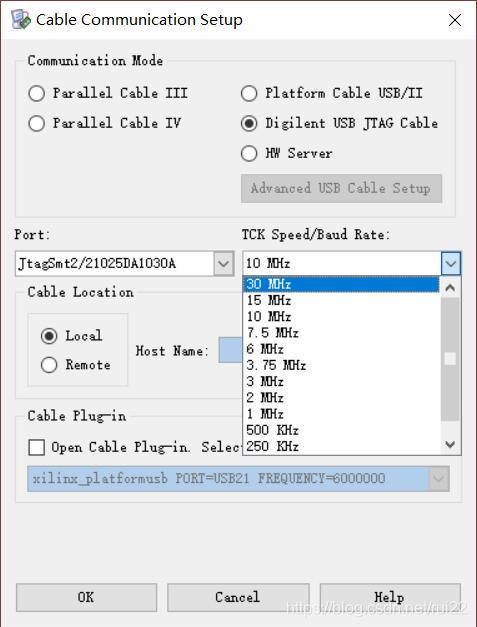This screenshot has height=627, width=477.
Task: Choose Remote cable location
Action: (x=49, y=365)
